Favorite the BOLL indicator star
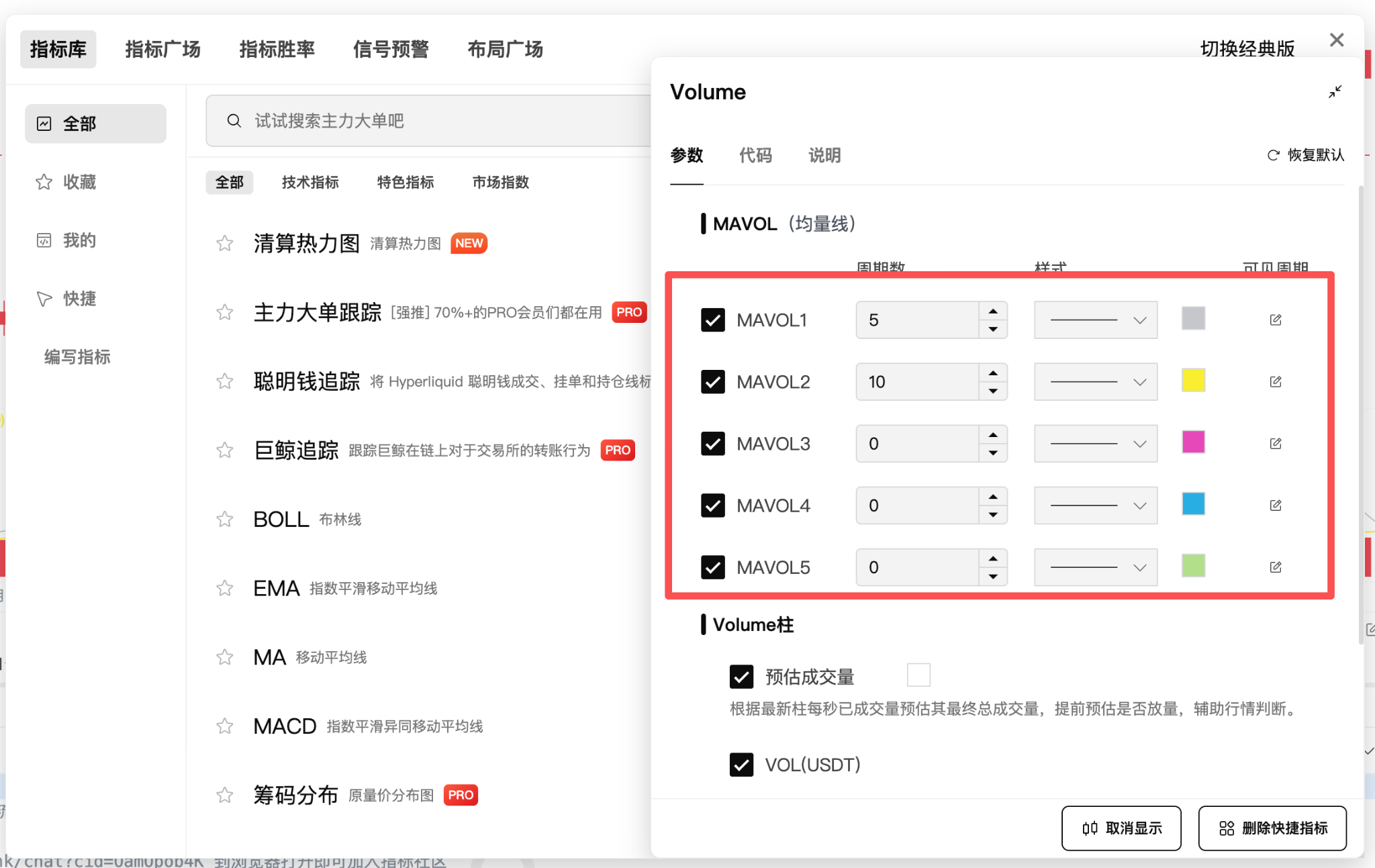 coord(224,519)
